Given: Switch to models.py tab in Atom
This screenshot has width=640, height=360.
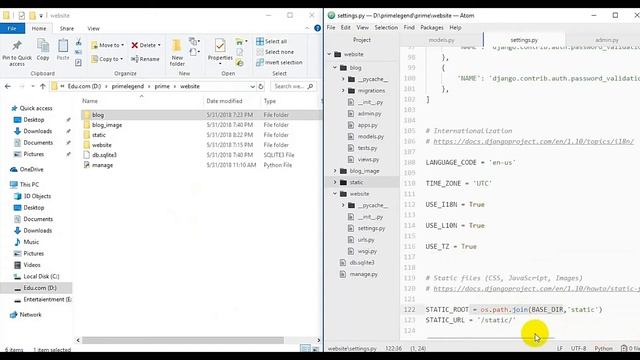Looking at the screenshot, I should pyautogui.click(x=442, y=40).
